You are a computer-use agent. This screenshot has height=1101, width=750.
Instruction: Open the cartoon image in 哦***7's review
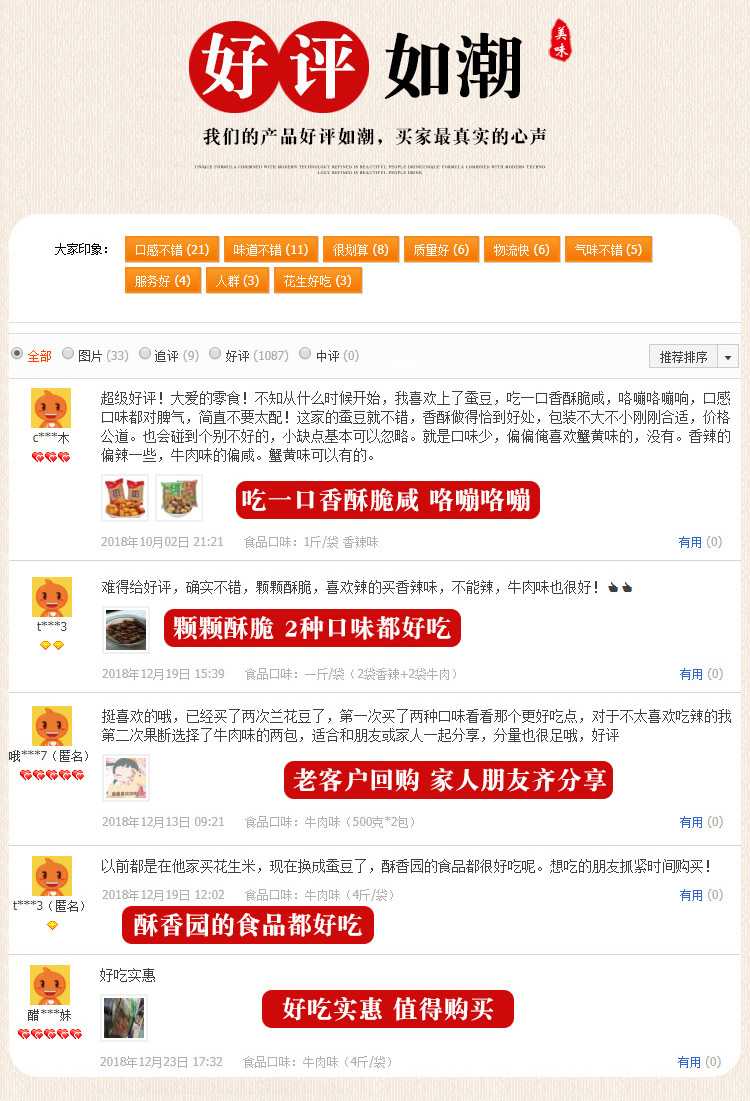[x=126, y=778]
